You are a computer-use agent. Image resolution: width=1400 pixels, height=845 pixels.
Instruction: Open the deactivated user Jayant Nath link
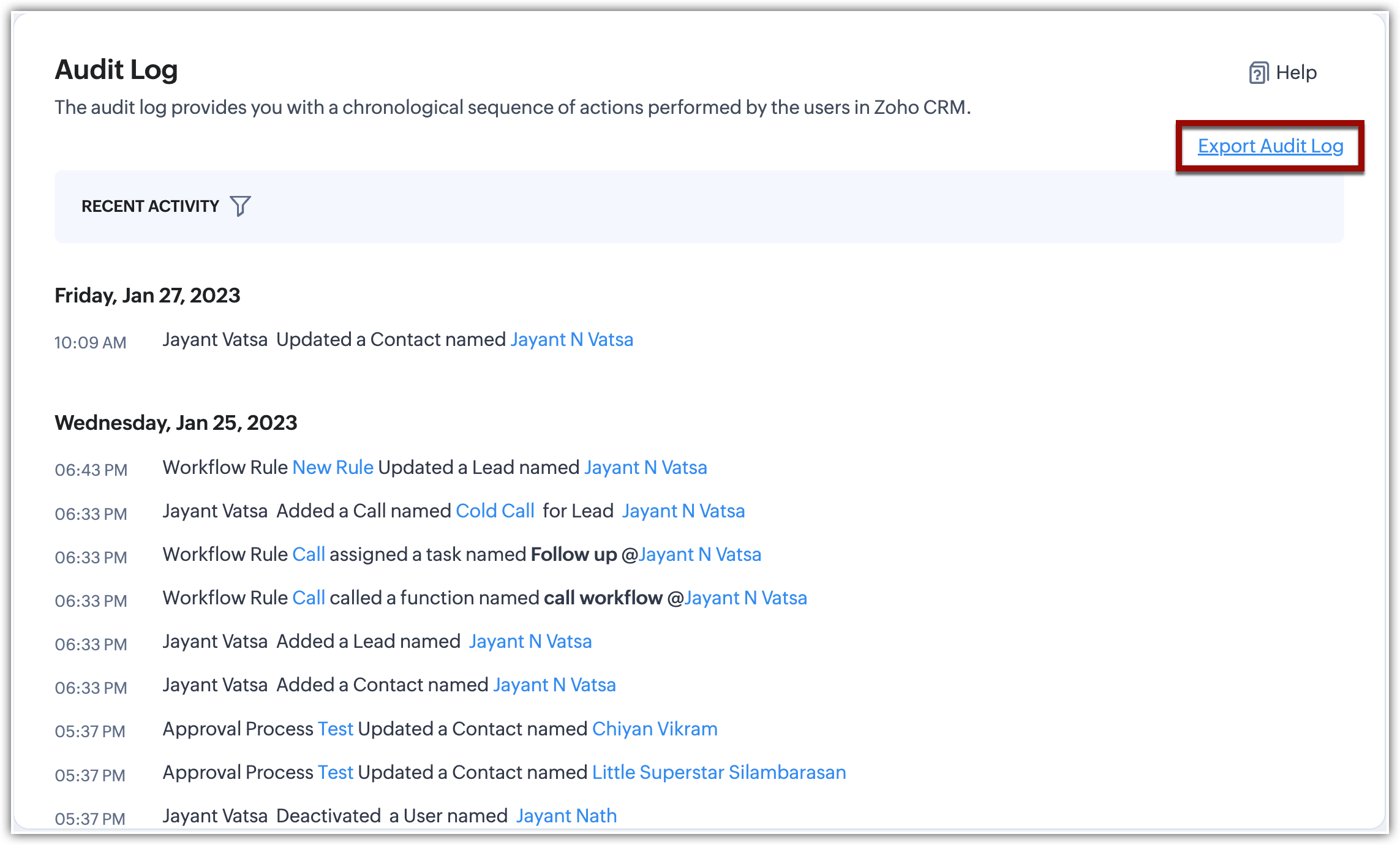point(566,816)
